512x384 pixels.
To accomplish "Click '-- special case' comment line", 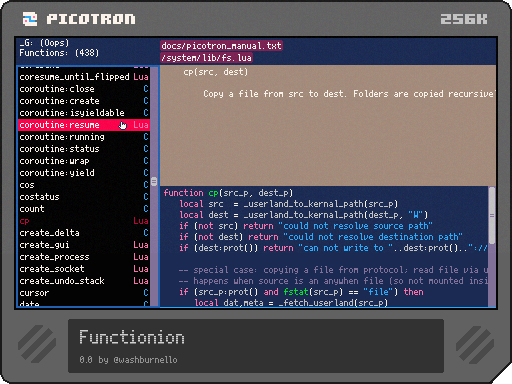I will [334, 270].
